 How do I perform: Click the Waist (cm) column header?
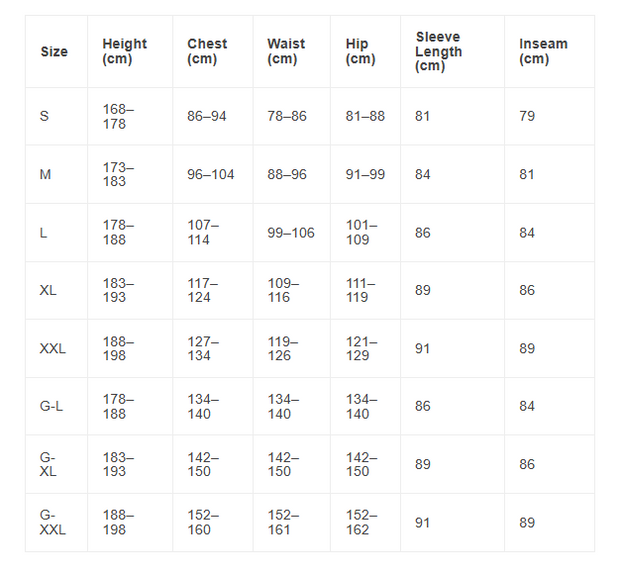pyautogui.click(x=286, y=51)
